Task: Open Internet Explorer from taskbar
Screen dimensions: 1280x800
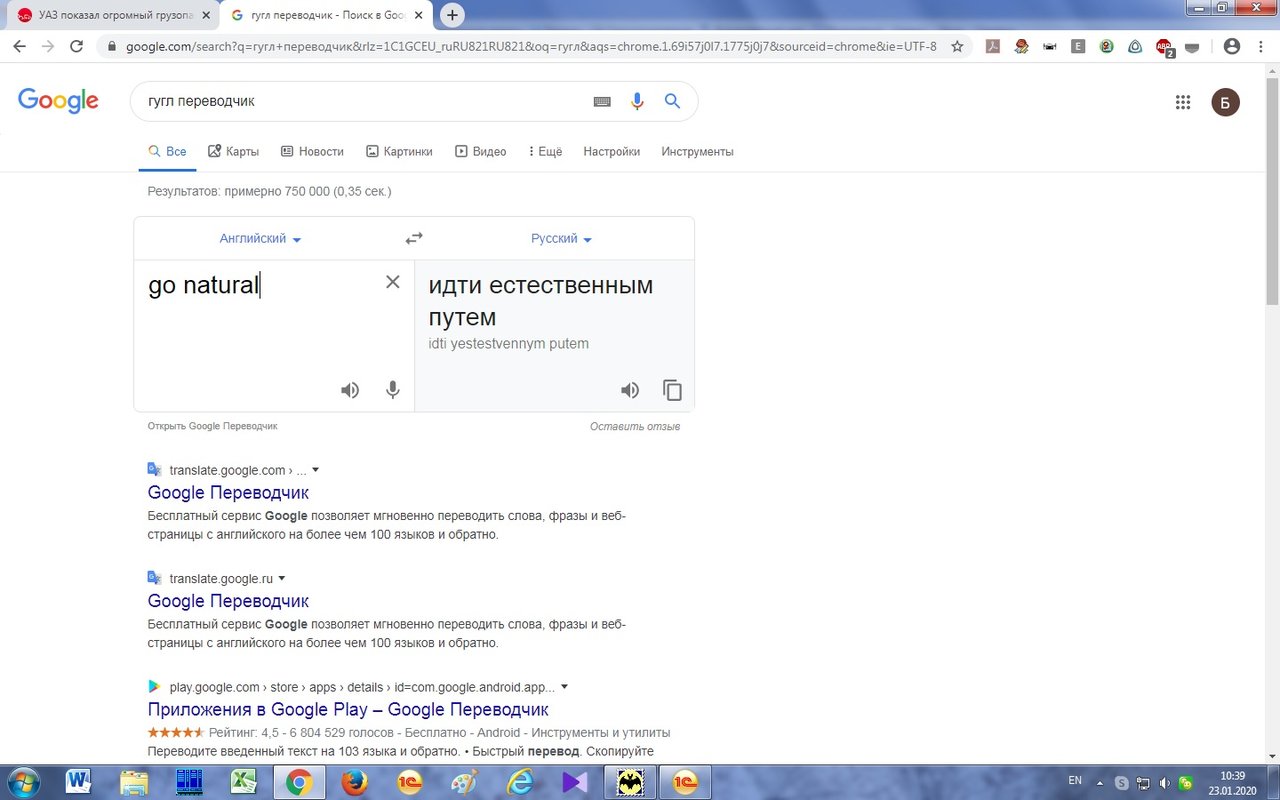Action: [x=518, y=783]
